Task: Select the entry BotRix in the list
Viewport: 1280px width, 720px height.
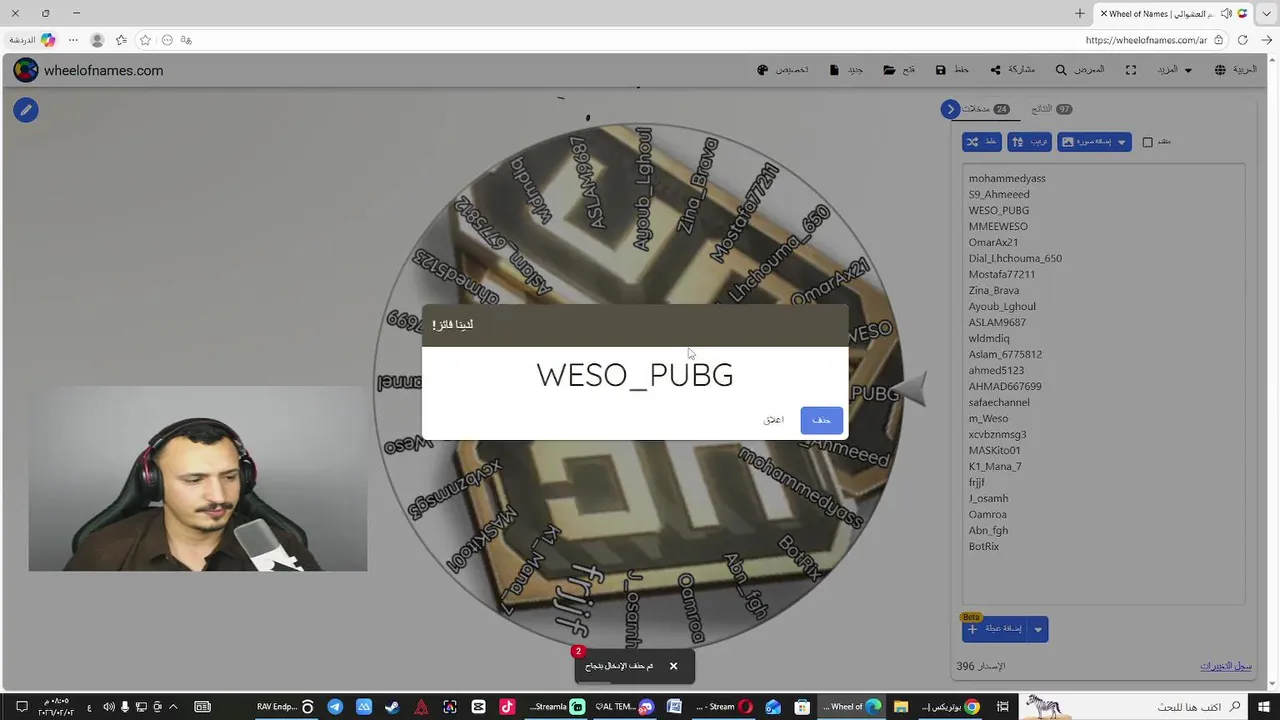Action: [984, 546]
